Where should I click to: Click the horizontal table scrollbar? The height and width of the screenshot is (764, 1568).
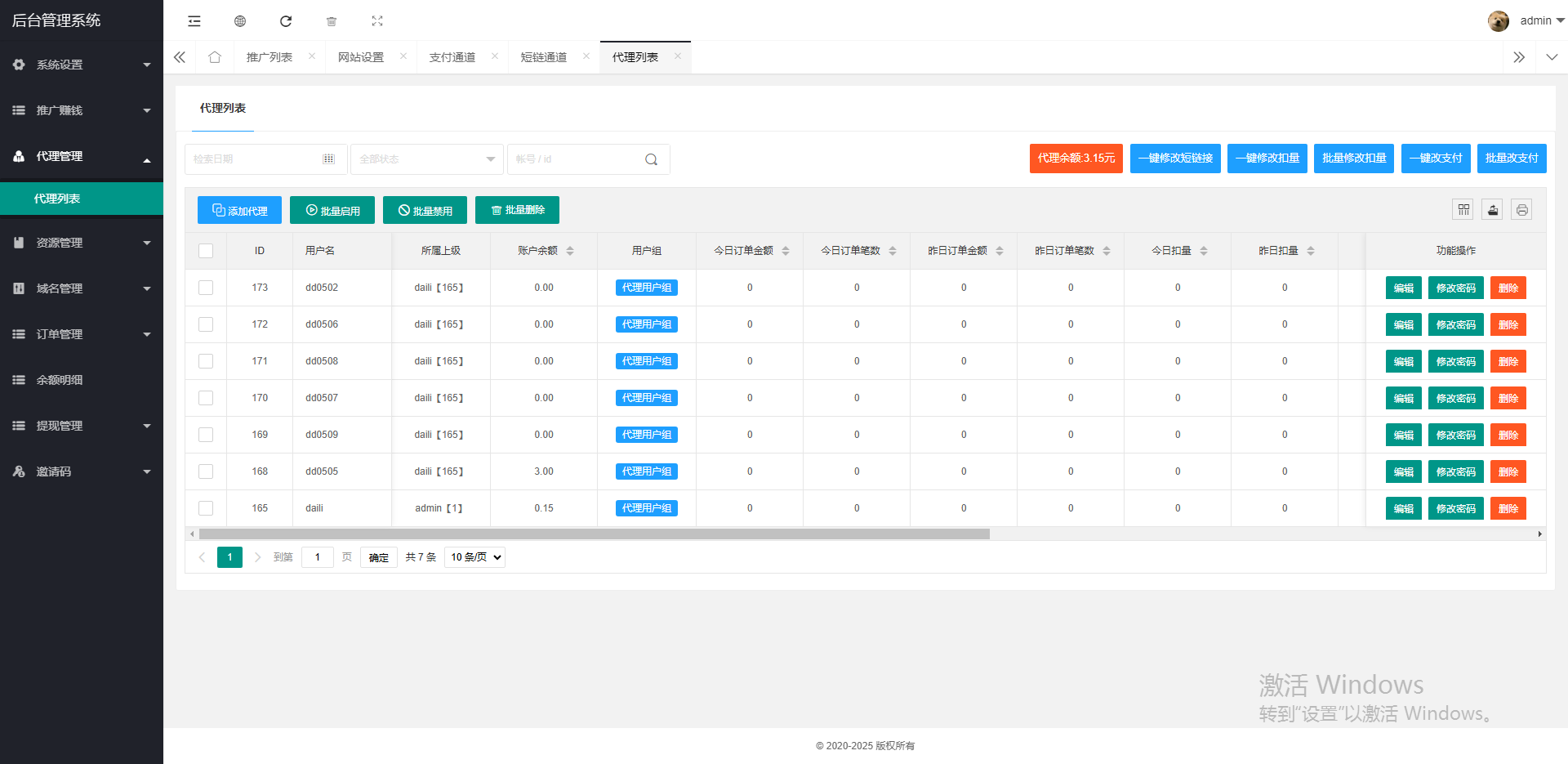pyautogui.click(x=594, y=534)
